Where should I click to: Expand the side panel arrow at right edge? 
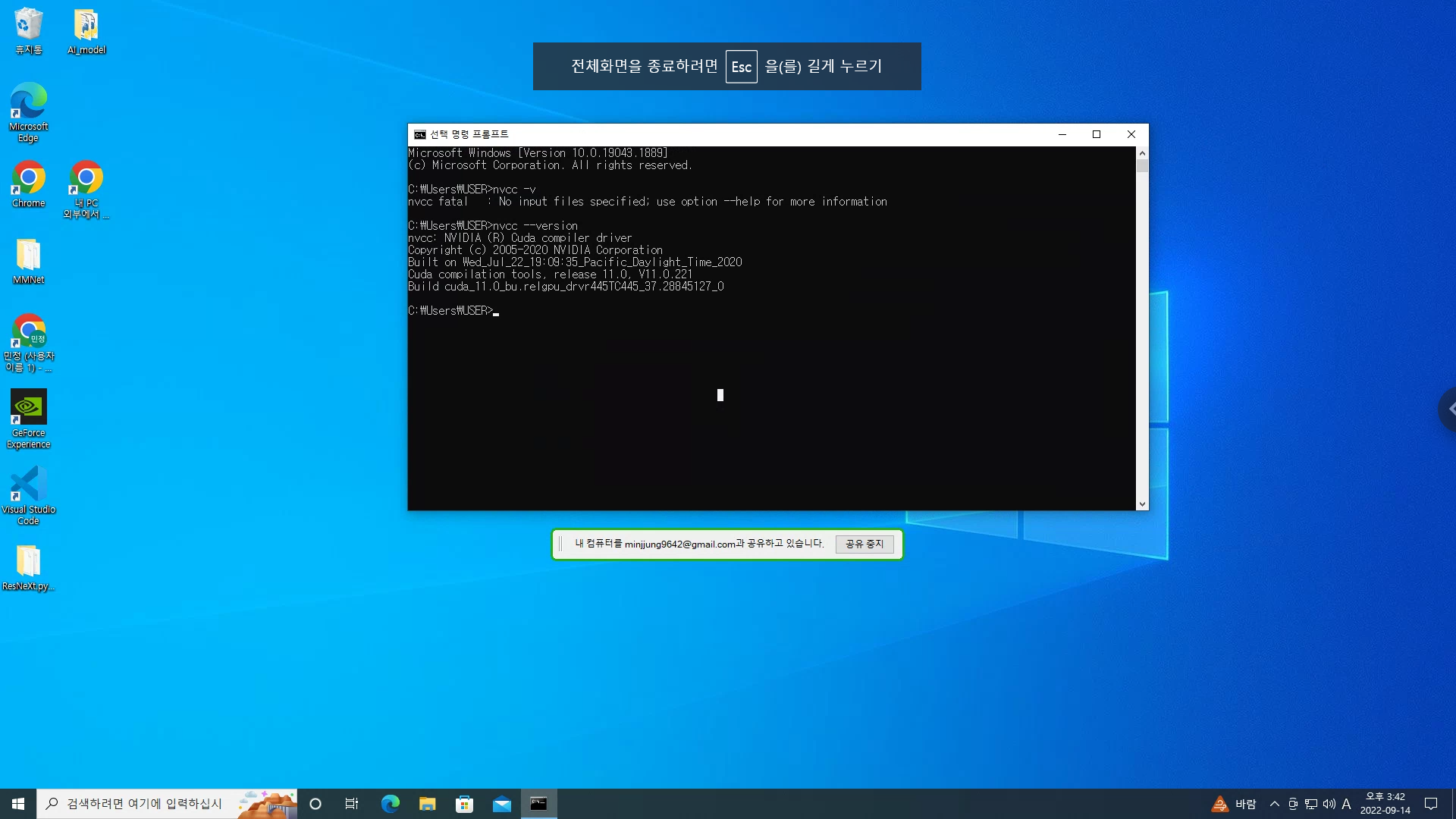click(1448, 409)
